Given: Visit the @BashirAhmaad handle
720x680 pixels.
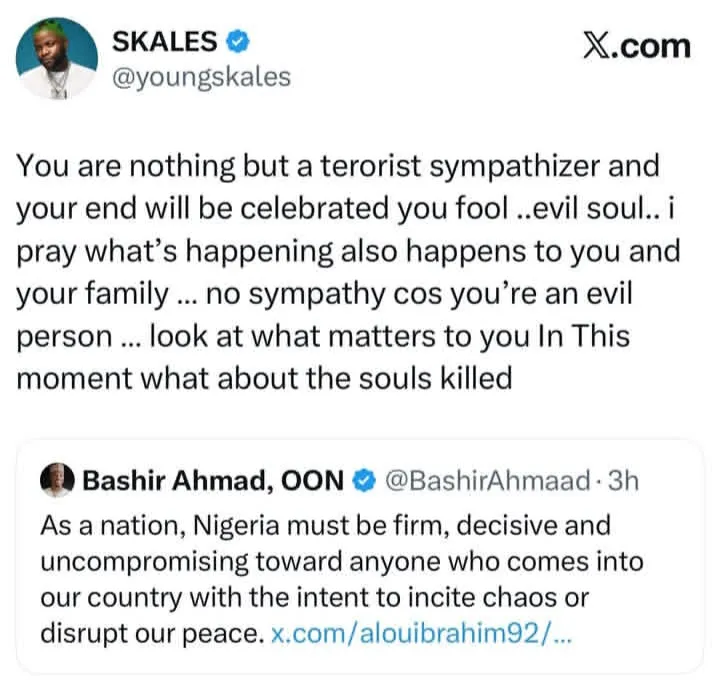Looking at the screenshot, I should pyautogui.click(x=487, y=482).
